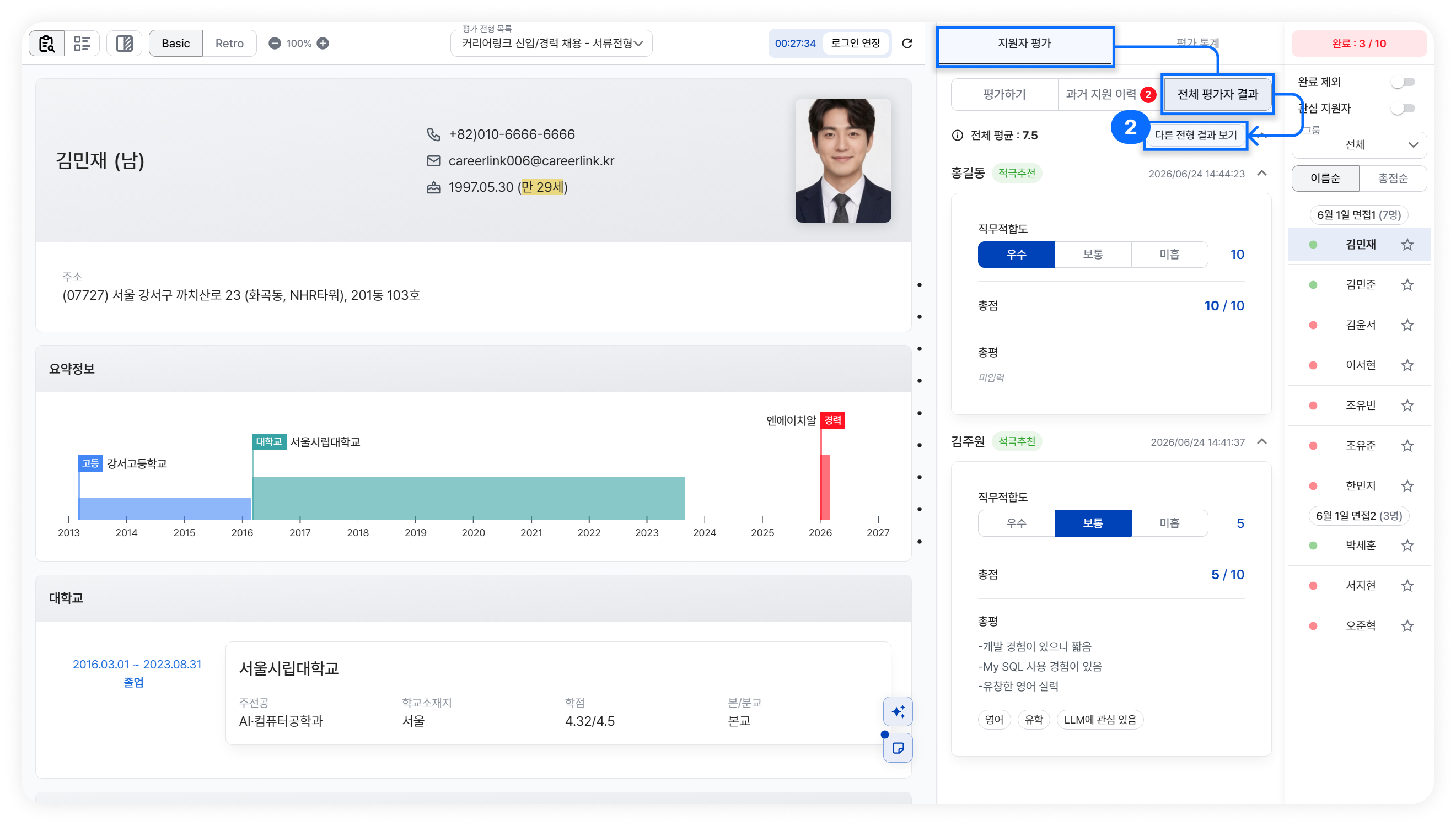Image resolution: width=1456 pixels, height=826 pixels.
Task: Click the LLM에 관심 있음 tag
Action: (x=1100, y=720)
